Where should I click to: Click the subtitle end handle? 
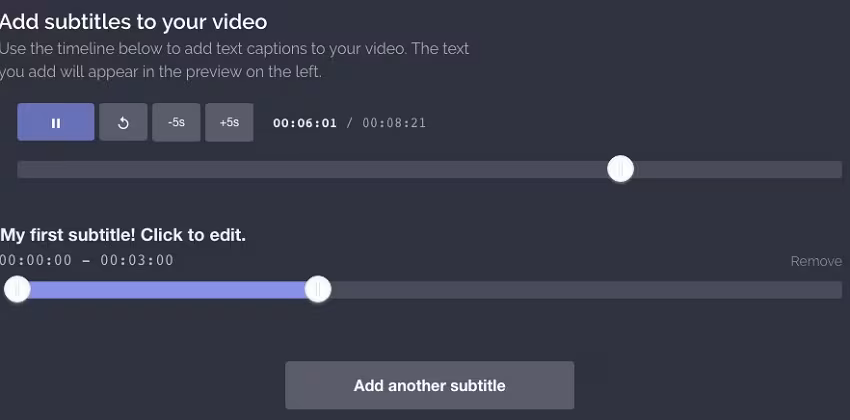[x=317, y=290]
